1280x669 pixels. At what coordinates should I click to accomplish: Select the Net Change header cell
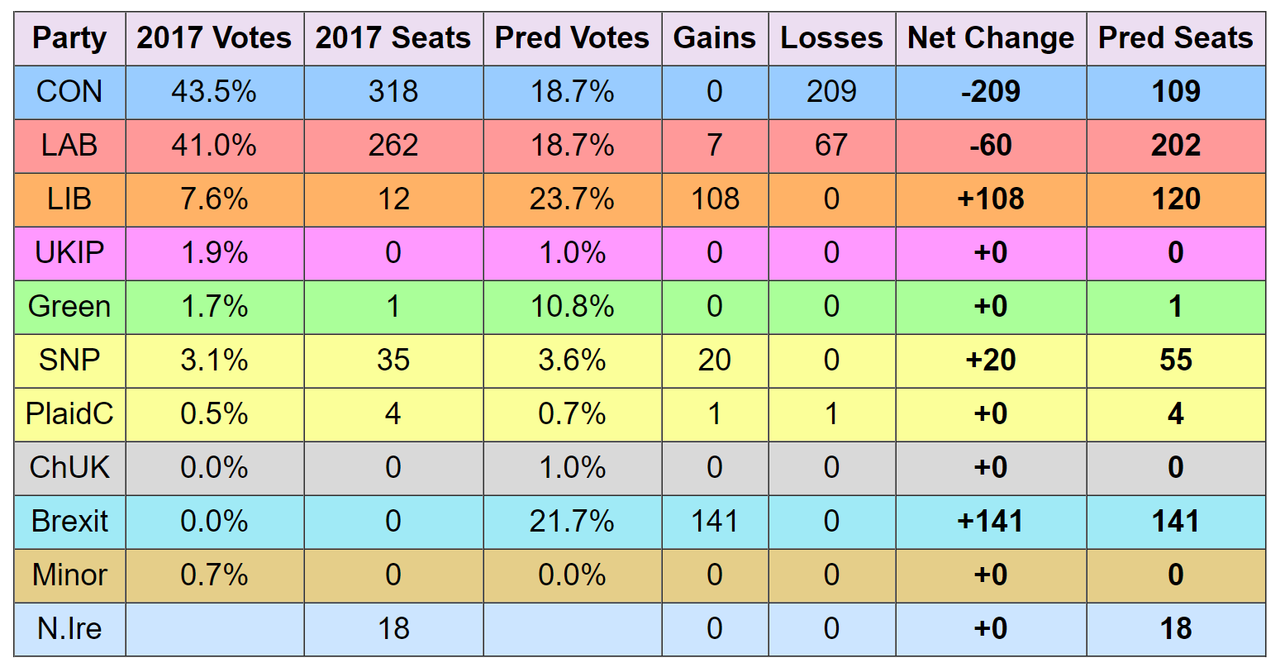point(990,38)
